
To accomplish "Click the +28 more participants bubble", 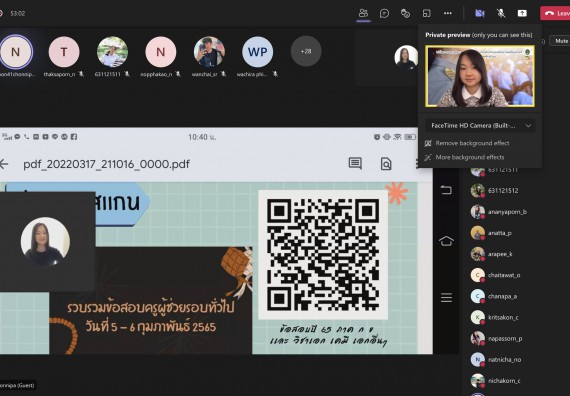I will click(x=306, y=51).
